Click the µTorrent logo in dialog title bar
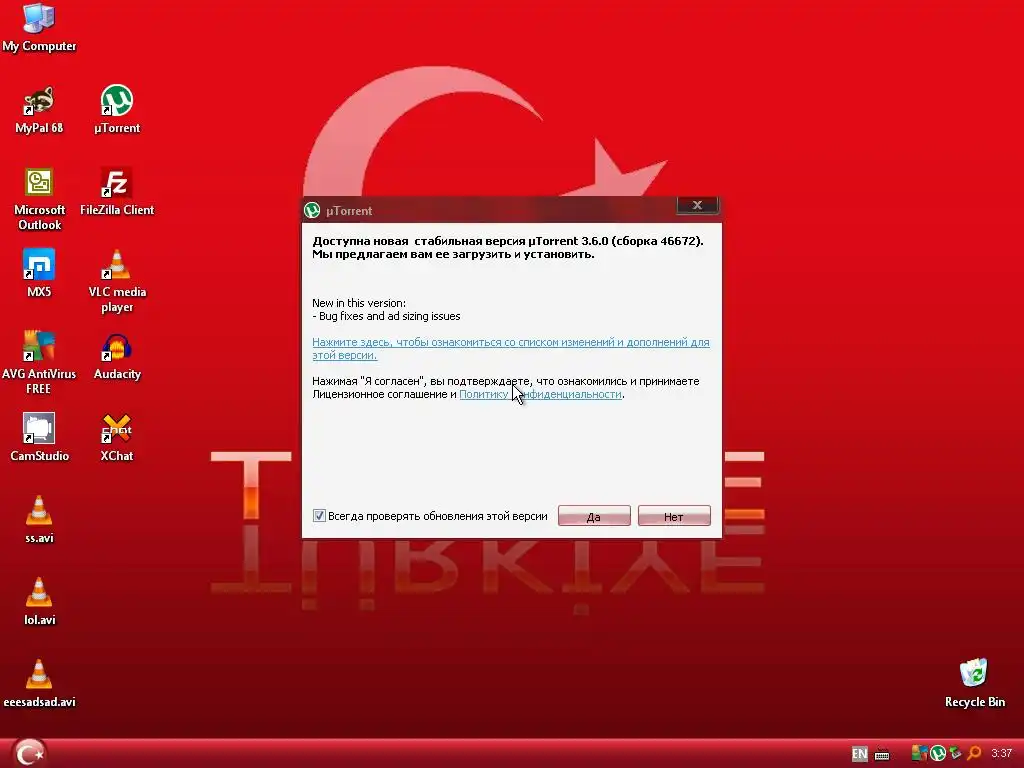Viewport: 1024px width, 768px height. (312, 210)
